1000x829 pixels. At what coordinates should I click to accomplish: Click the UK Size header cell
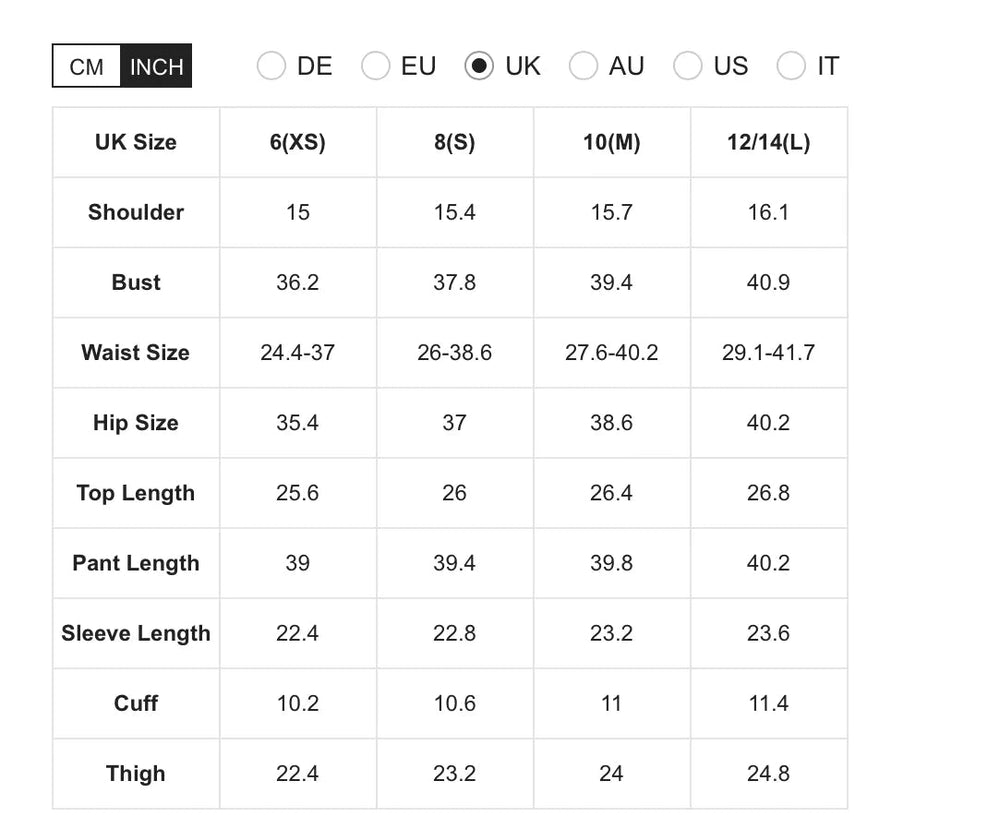(135, 142)
